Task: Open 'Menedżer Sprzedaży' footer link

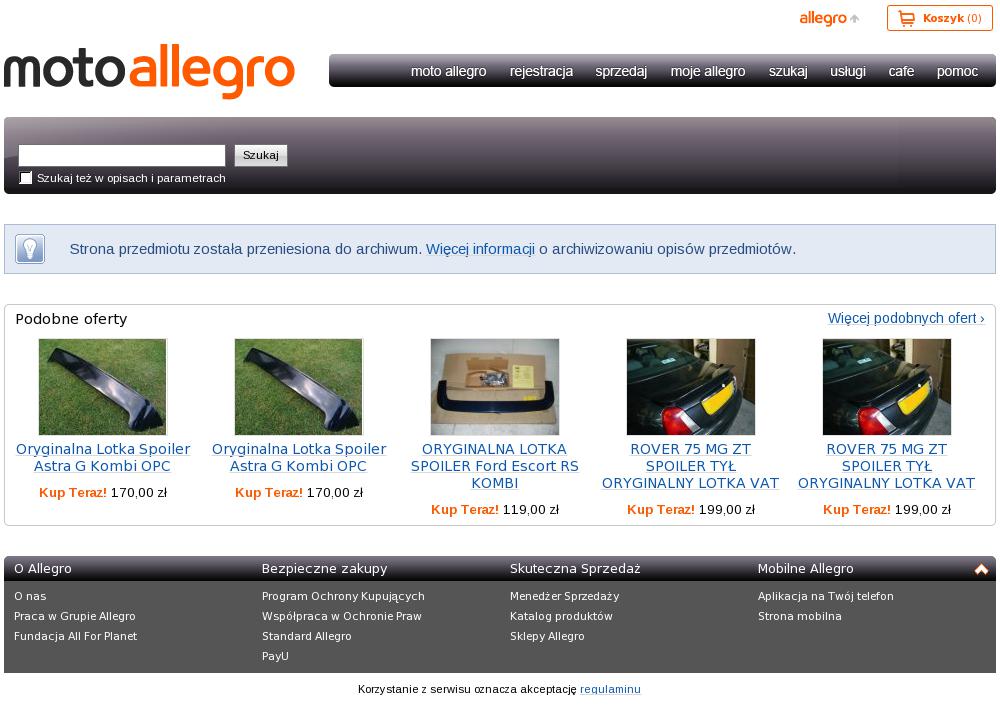Action: pos(564,596)
